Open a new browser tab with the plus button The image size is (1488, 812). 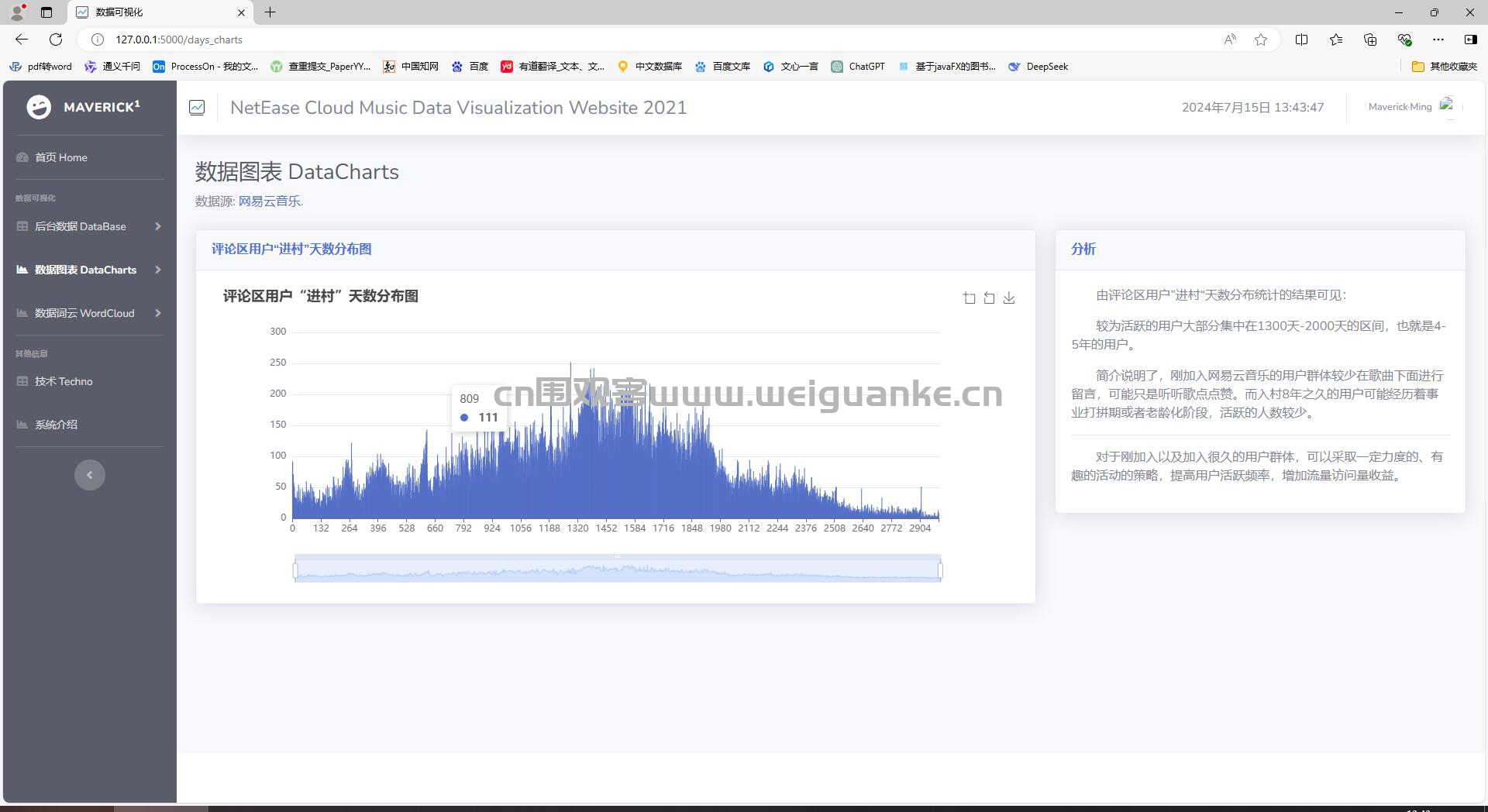(270, 12)
